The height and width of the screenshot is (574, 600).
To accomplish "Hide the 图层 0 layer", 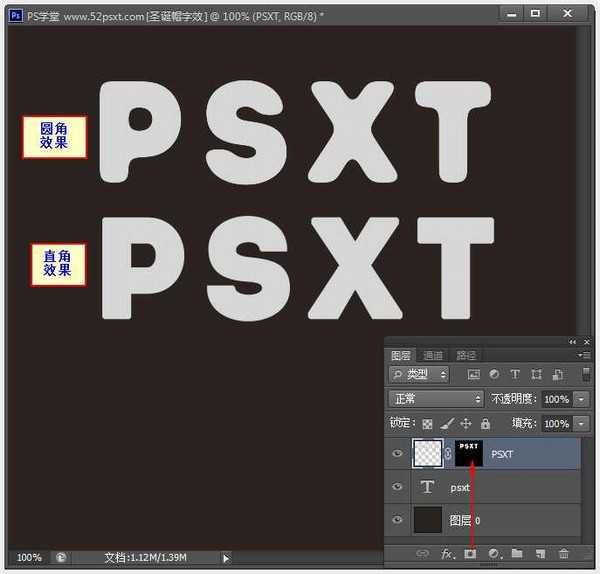I will click(x=398, y=520).
